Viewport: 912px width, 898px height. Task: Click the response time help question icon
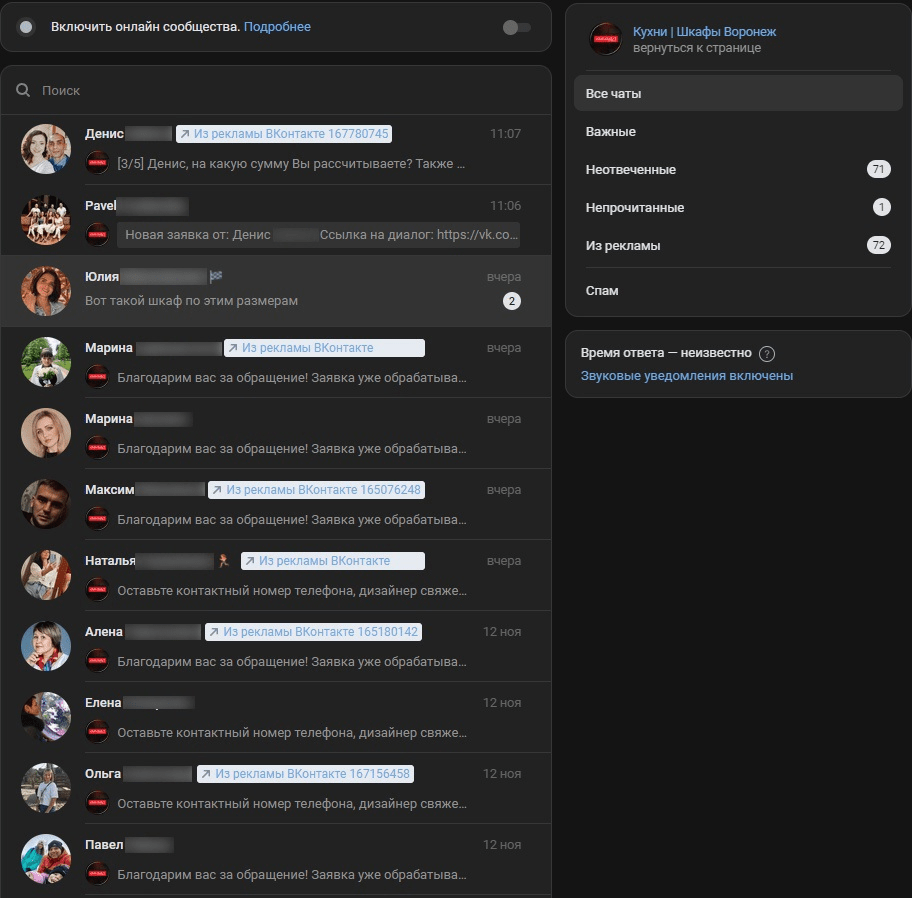[767, 354]
